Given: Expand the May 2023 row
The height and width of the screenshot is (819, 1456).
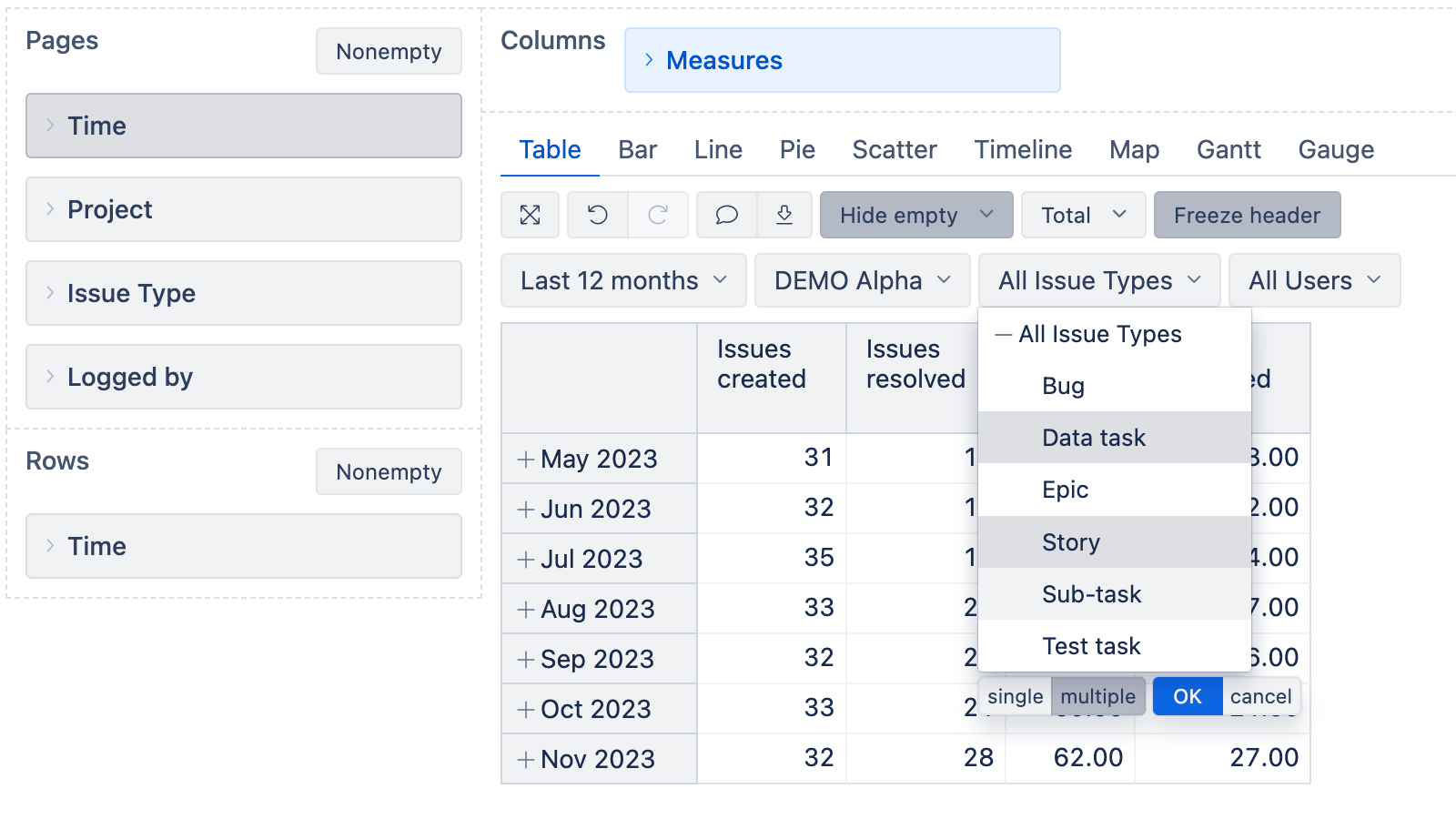Looking at the screenshot, I should pos(528,459).
